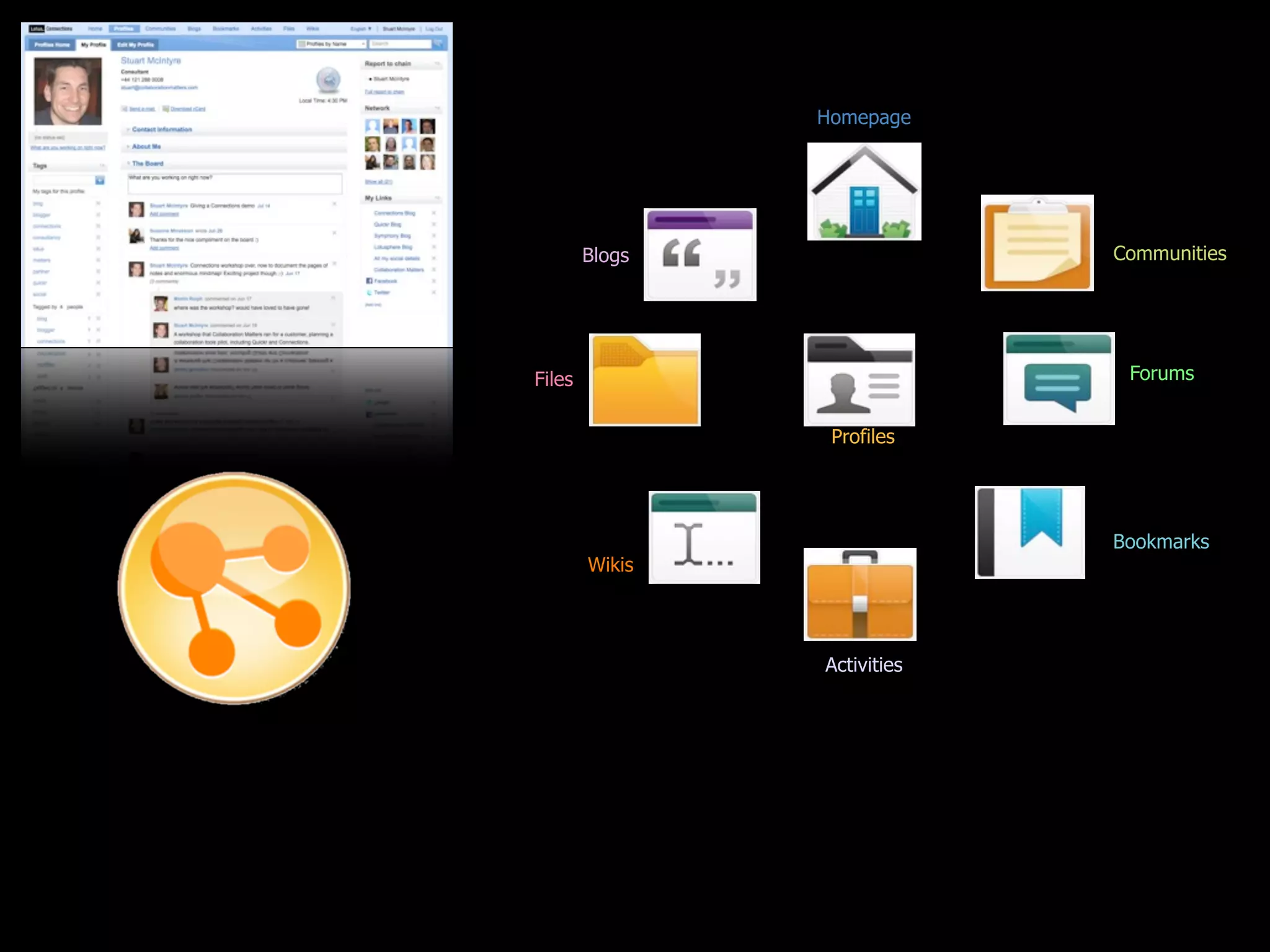Click the Symphony Blog link
This screenshot has height=952, width=1270.
coord(392,236)
